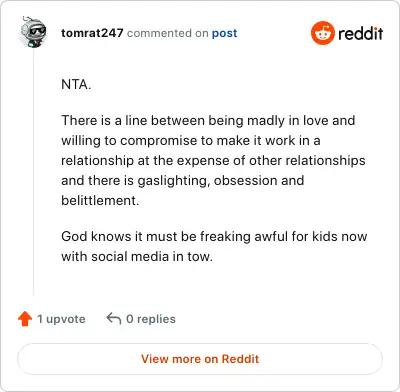Image resolution: width=400 pixels, height=392 pixels.
Task: Click the word "gaslighting," in the comment
Action: (174, 181)
